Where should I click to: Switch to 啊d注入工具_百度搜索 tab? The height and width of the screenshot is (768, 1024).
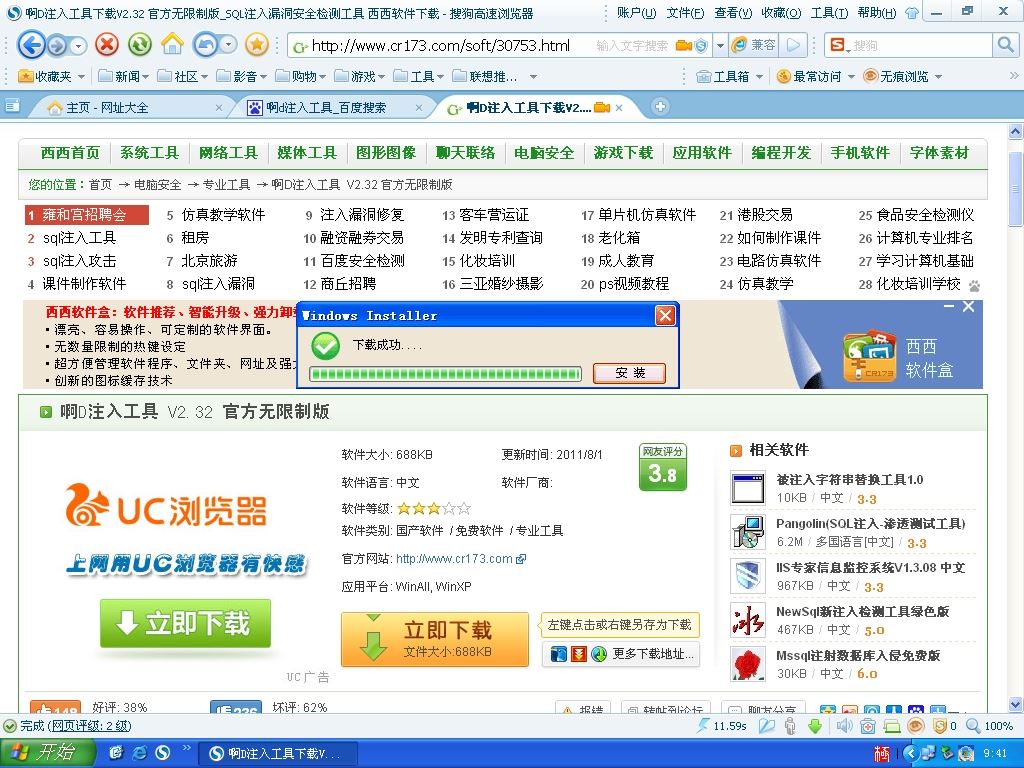pyautogui.click(x=335, y=107)
